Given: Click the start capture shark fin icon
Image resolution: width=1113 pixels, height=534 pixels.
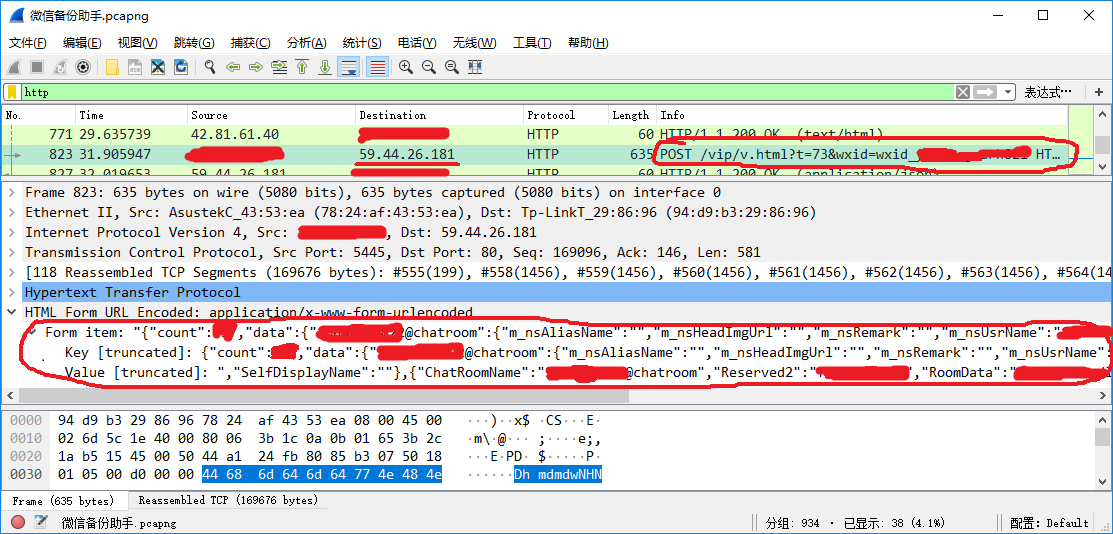Looking at the screenshot, I should point(14,67).
